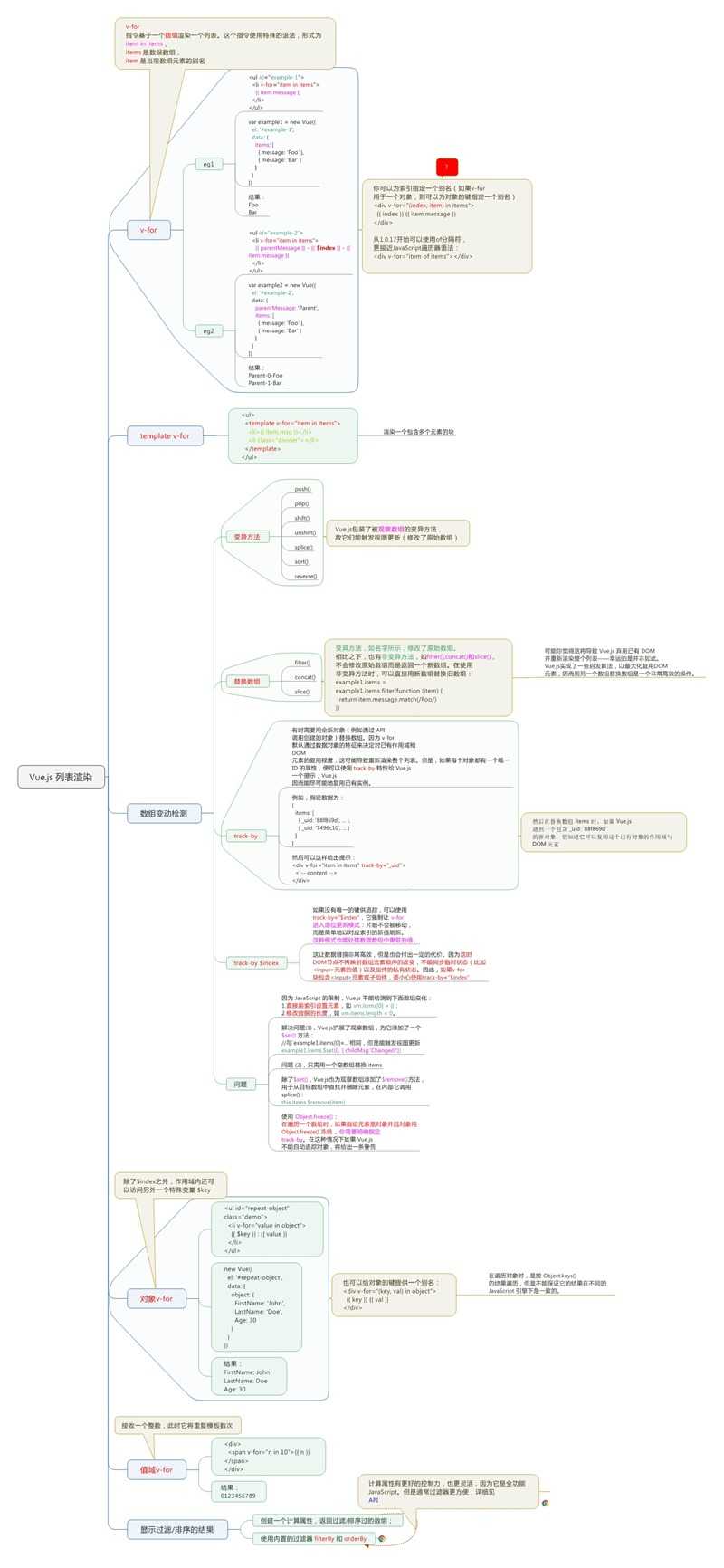Click the 使用内置的过滤器 filterBy node
Viewport: 724px width, 1568px height.
click(x=314, y=1538)
